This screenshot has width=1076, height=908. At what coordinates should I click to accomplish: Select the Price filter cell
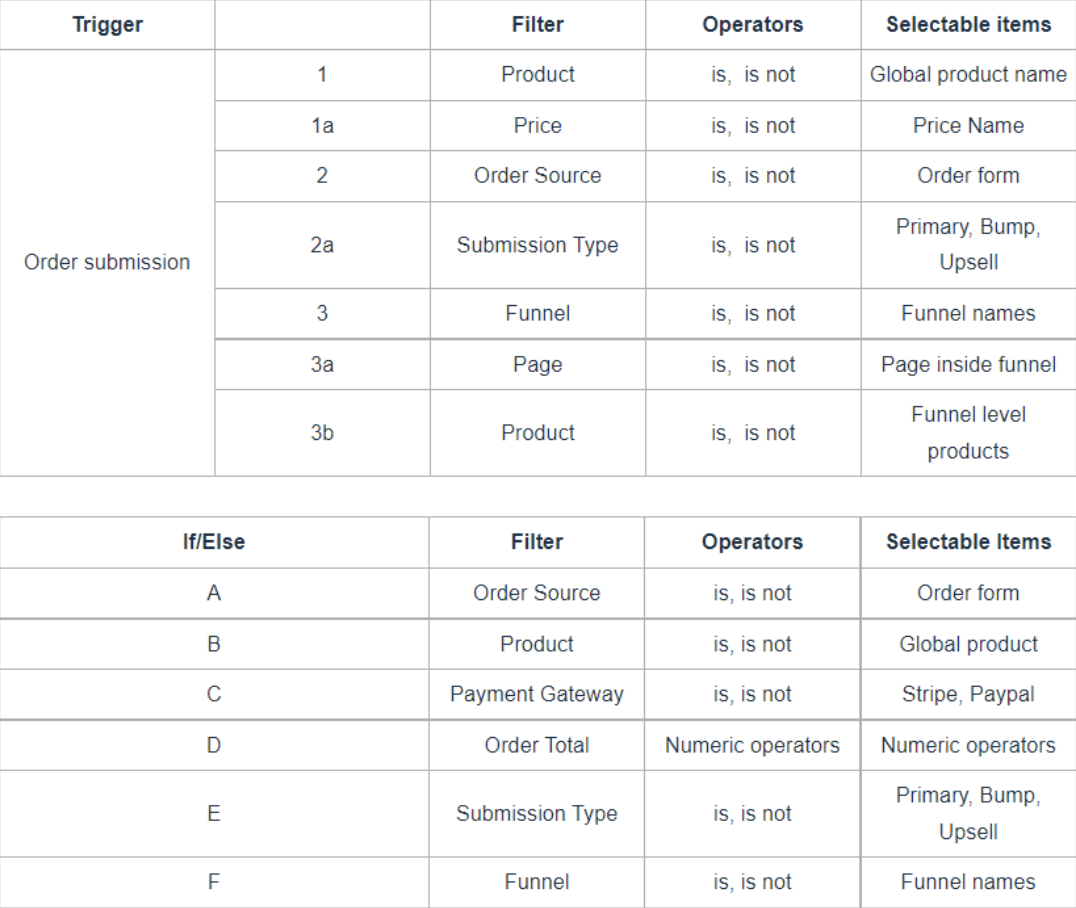(x=537, y=126)
